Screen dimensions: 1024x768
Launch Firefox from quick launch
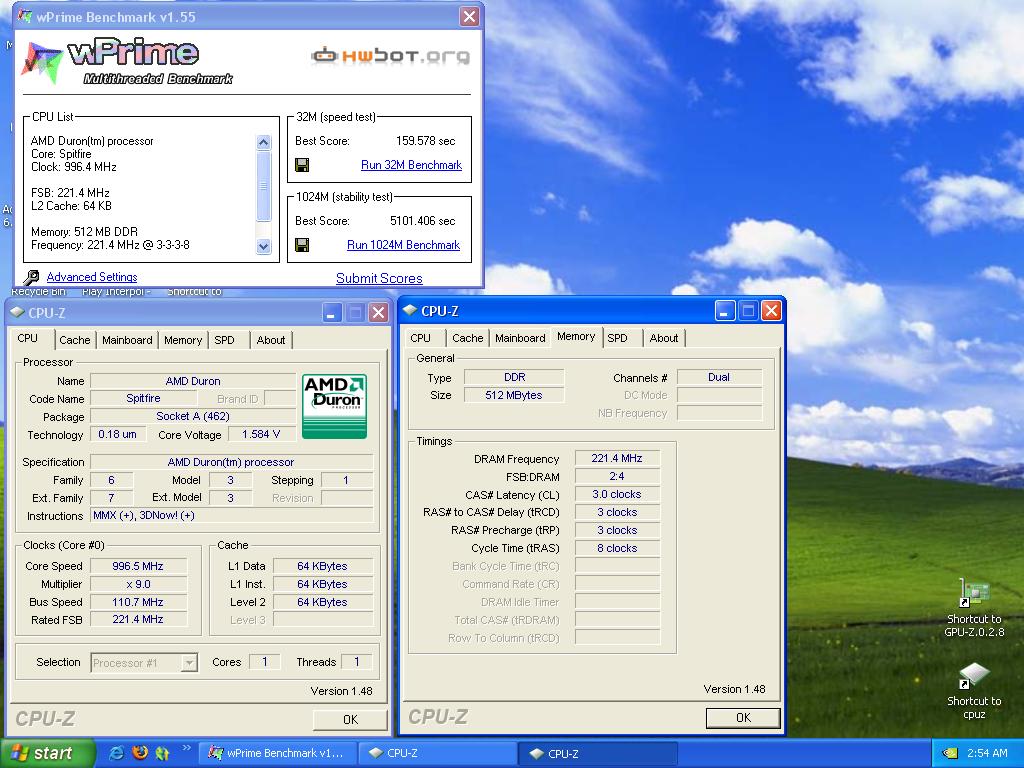click(x=140, y=753)
